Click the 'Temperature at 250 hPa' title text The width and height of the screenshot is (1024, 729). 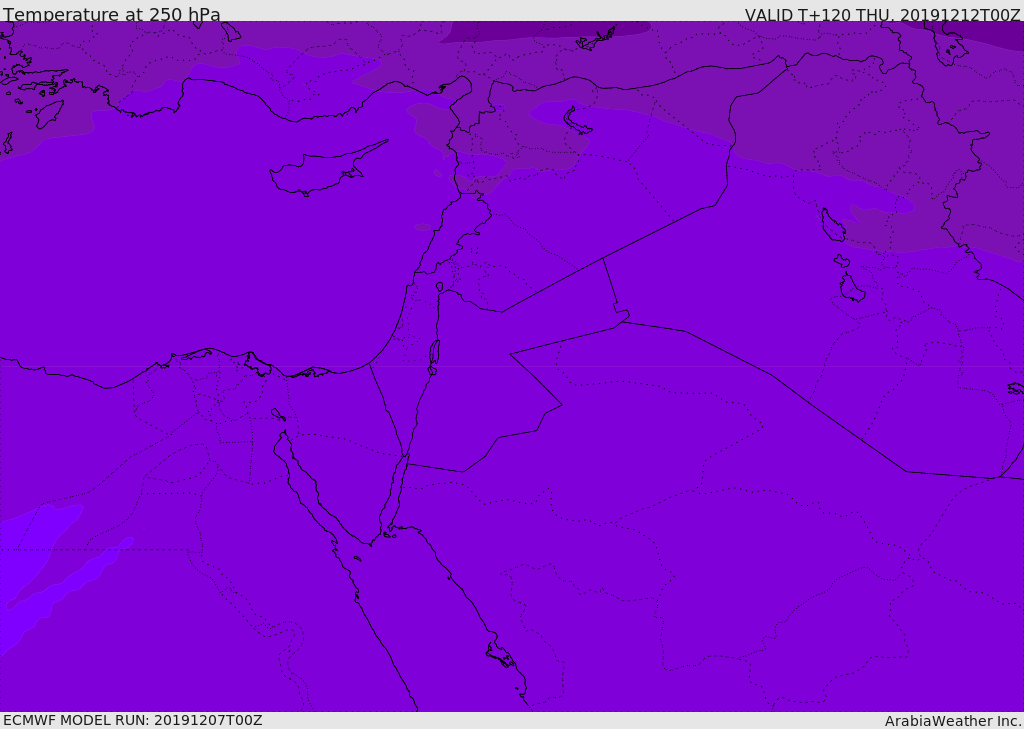112,14
